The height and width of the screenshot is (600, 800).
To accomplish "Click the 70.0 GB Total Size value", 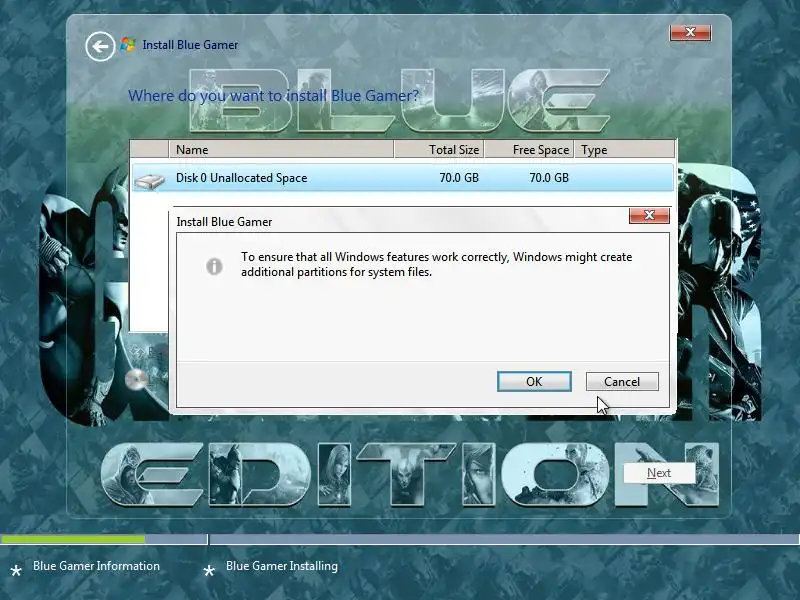I will point(459,178).
